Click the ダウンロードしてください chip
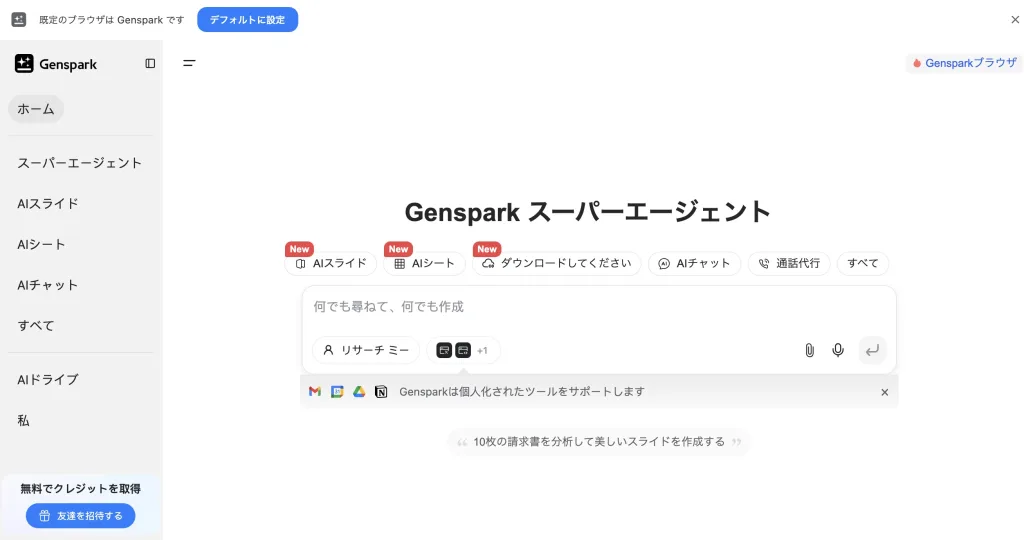The width and height of the screenshot is (1024, 540). point(556,263)
